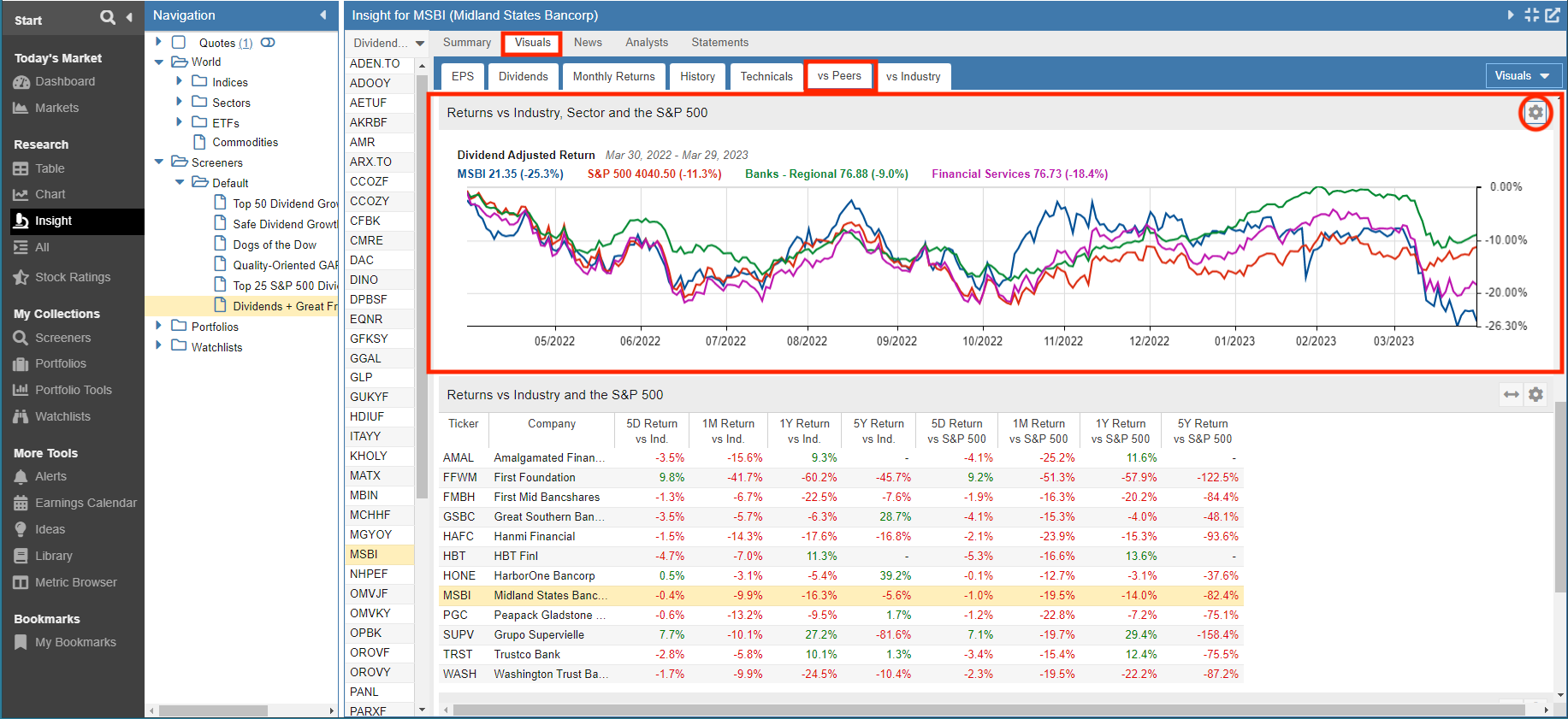Click the expand-width arrows icon on returns table
The image size is (1568, 719).
pos(1512,394)
